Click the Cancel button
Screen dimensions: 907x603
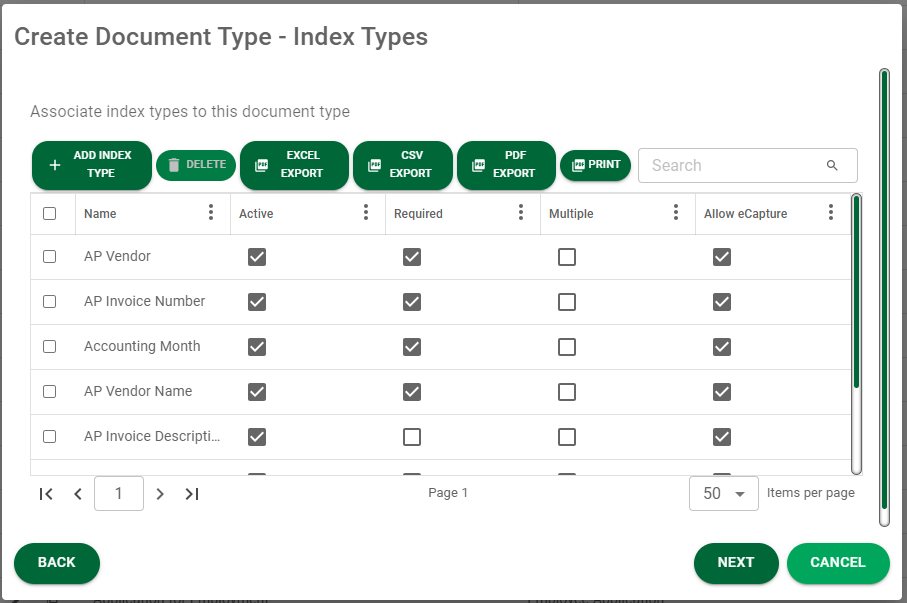tap(838, 563)
